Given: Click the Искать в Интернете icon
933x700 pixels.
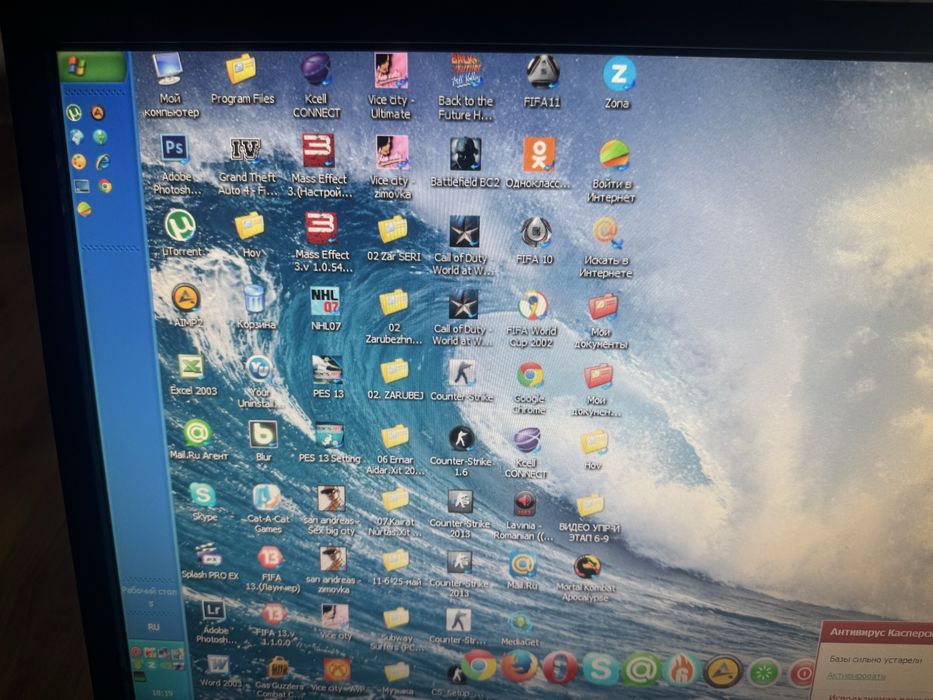Looking at the screenshot, I should pyautogui.click(x=606, y=248).
